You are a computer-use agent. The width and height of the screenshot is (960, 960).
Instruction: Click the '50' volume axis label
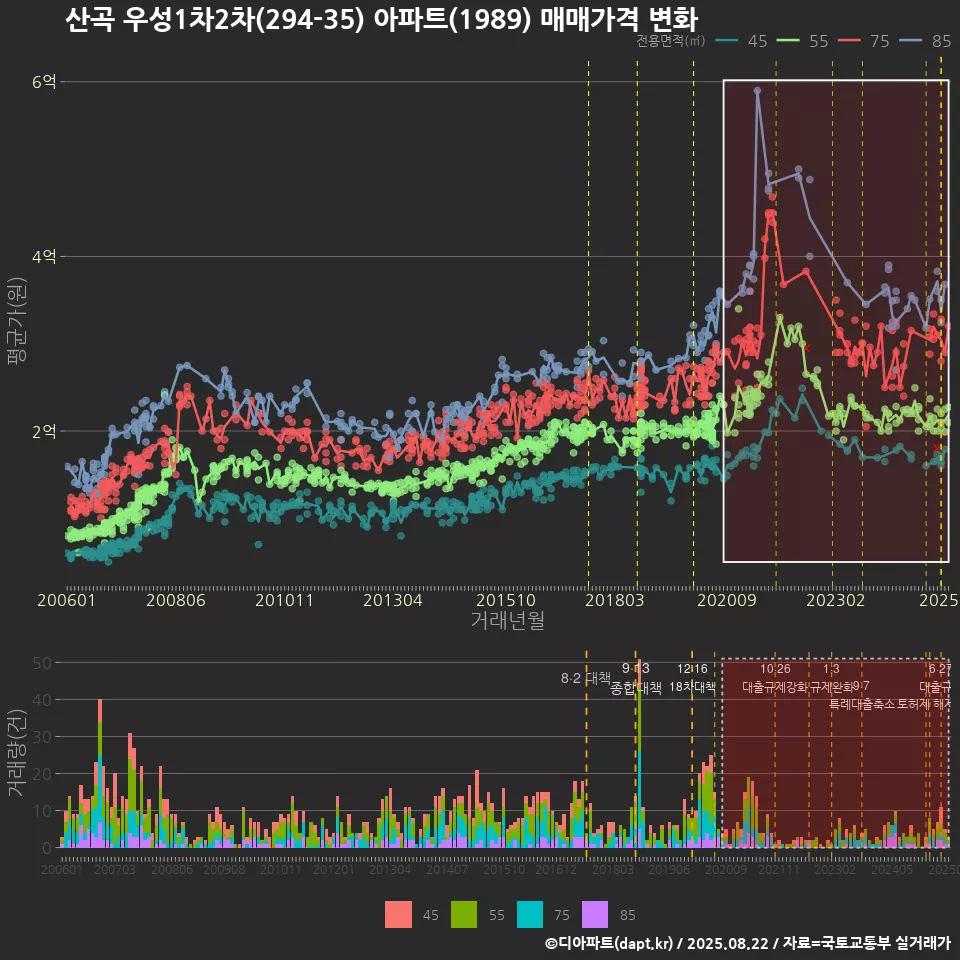pyautogui.click(x=42, y=663)
